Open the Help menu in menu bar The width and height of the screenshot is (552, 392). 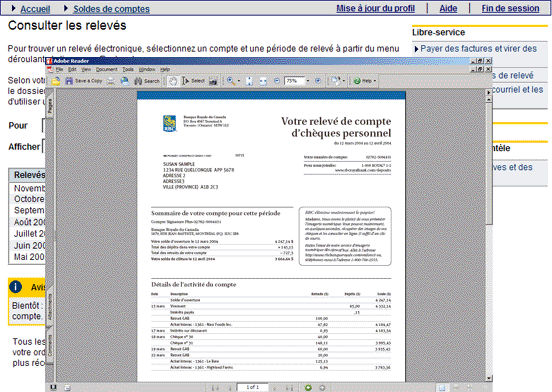[x=165, y=69]
